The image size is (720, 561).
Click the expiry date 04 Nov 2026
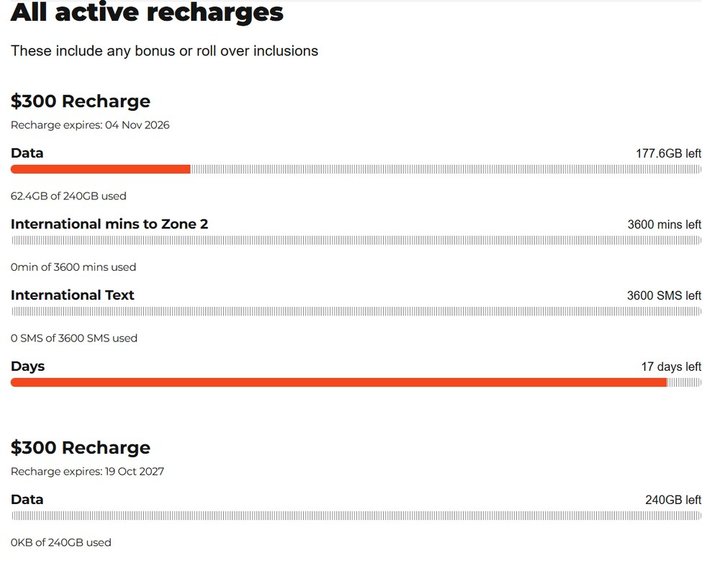pos(137,125)
